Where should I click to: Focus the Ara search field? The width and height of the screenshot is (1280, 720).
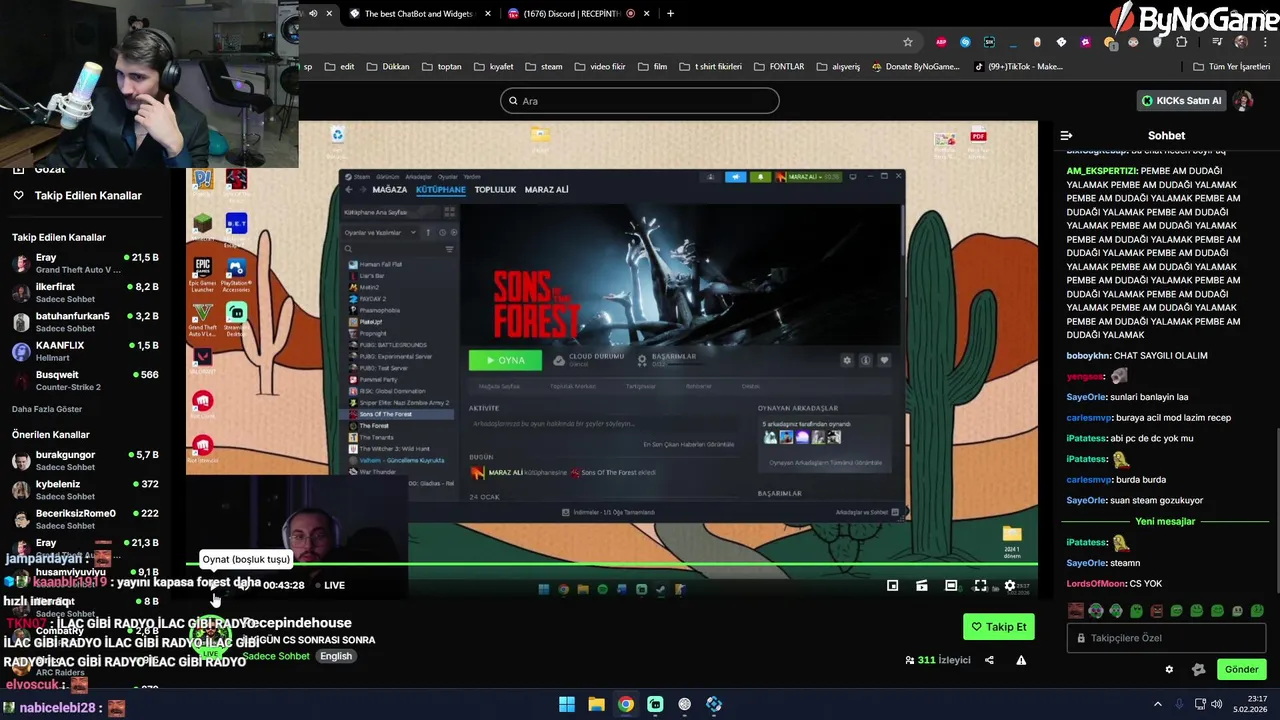click(x=640, y=101)
